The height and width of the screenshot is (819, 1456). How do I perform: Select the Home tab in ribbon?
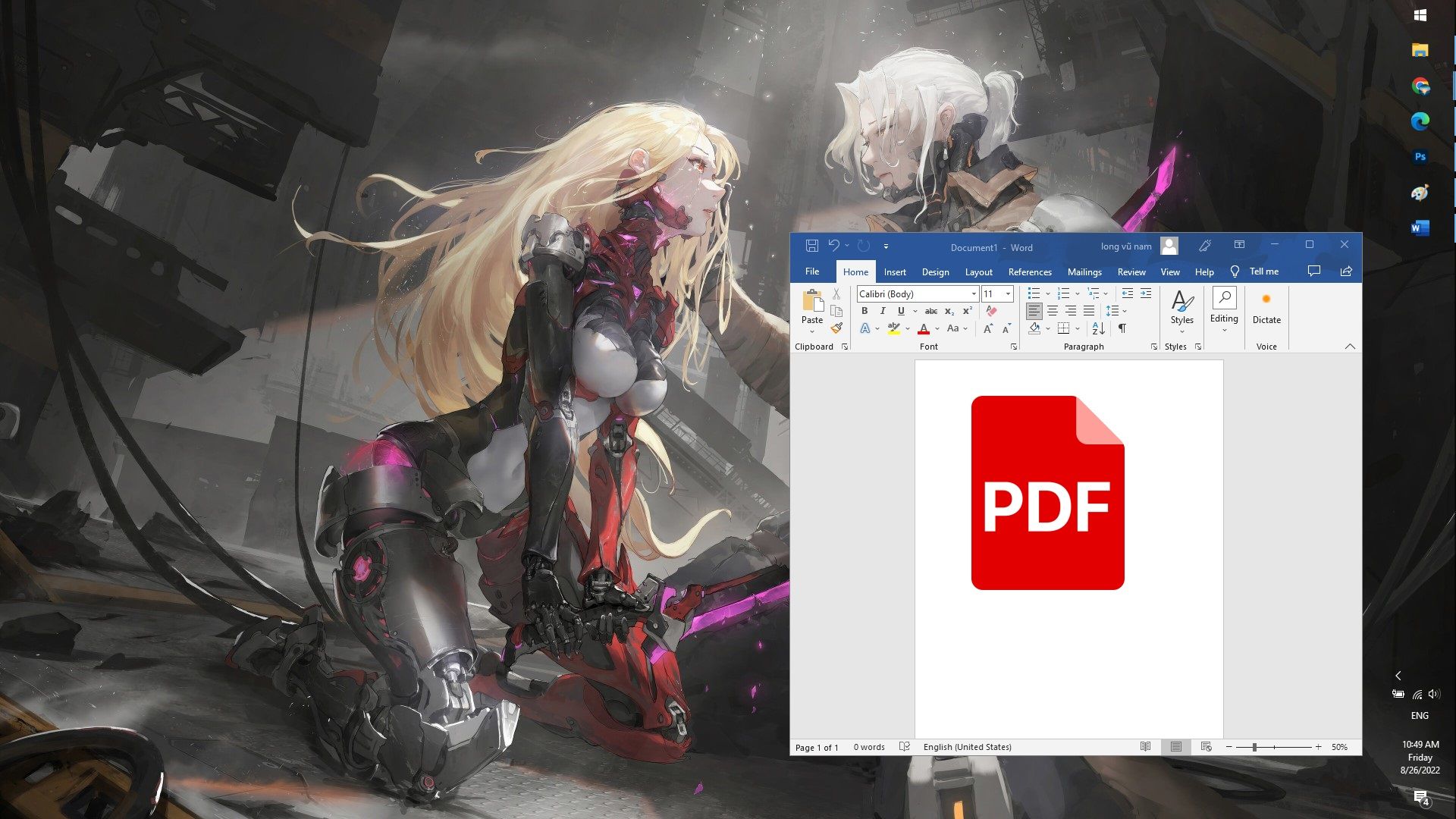(x=855, y=271)
